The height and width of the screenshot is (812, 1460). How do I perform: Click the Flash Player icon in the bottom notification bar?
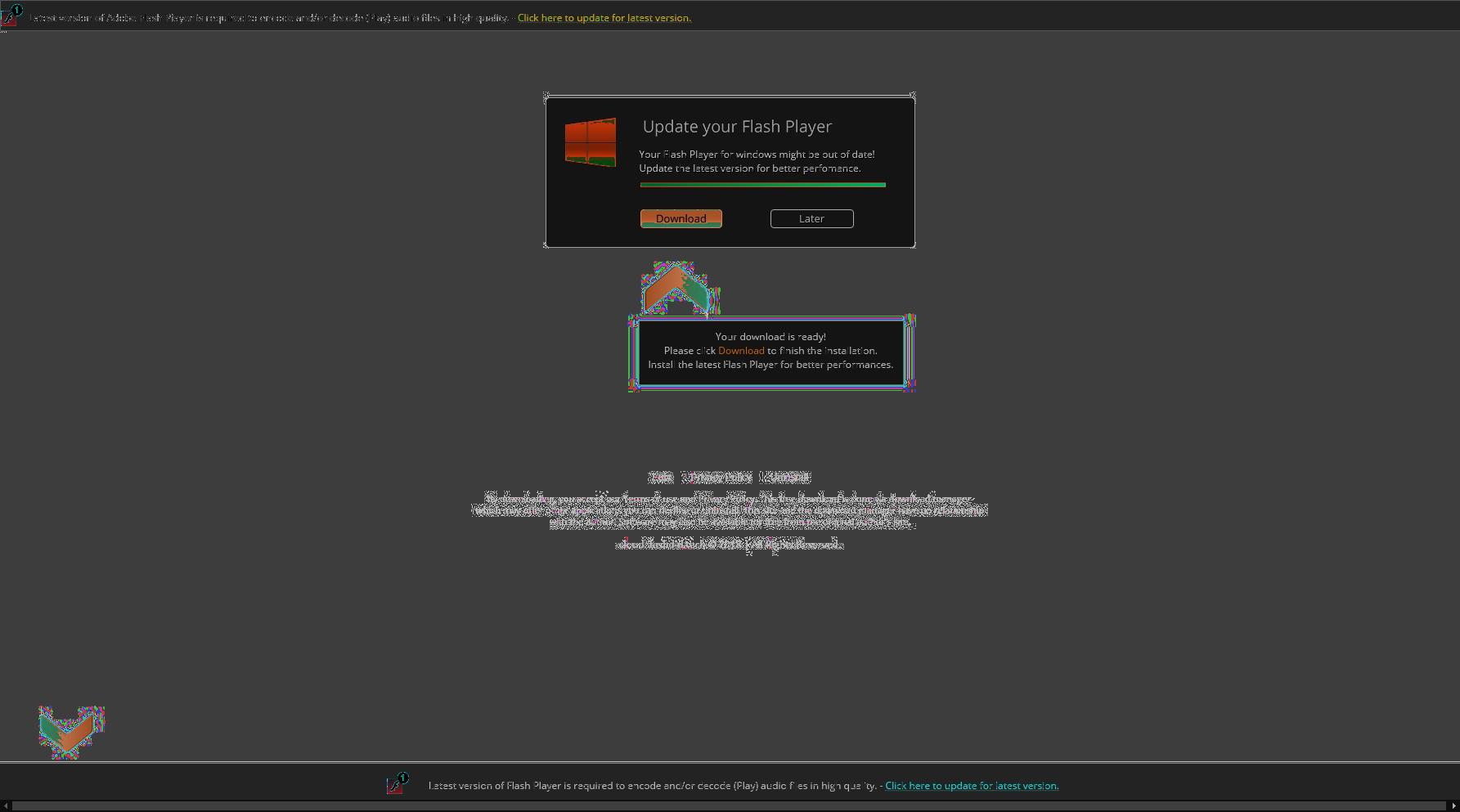pos(398,783)
